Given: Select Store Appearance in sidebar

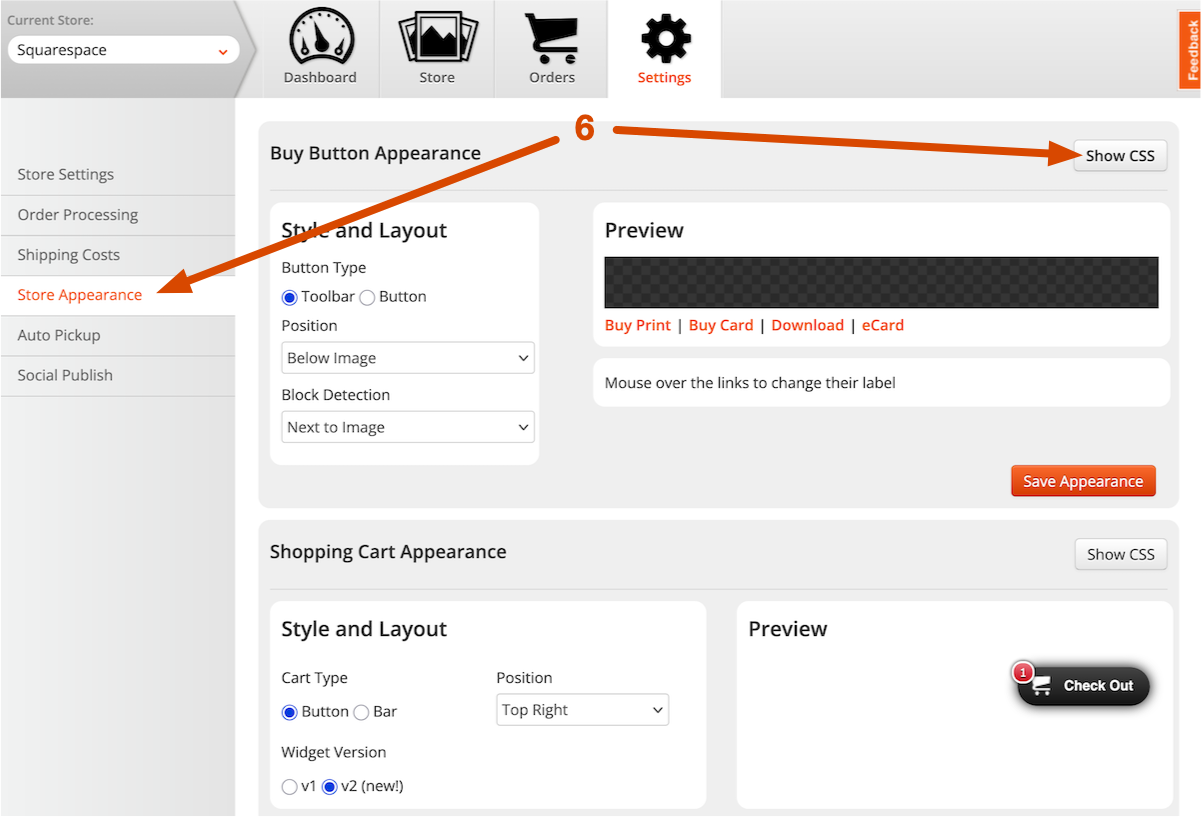Looking at the screenshot, I should [x=118, y=295].
